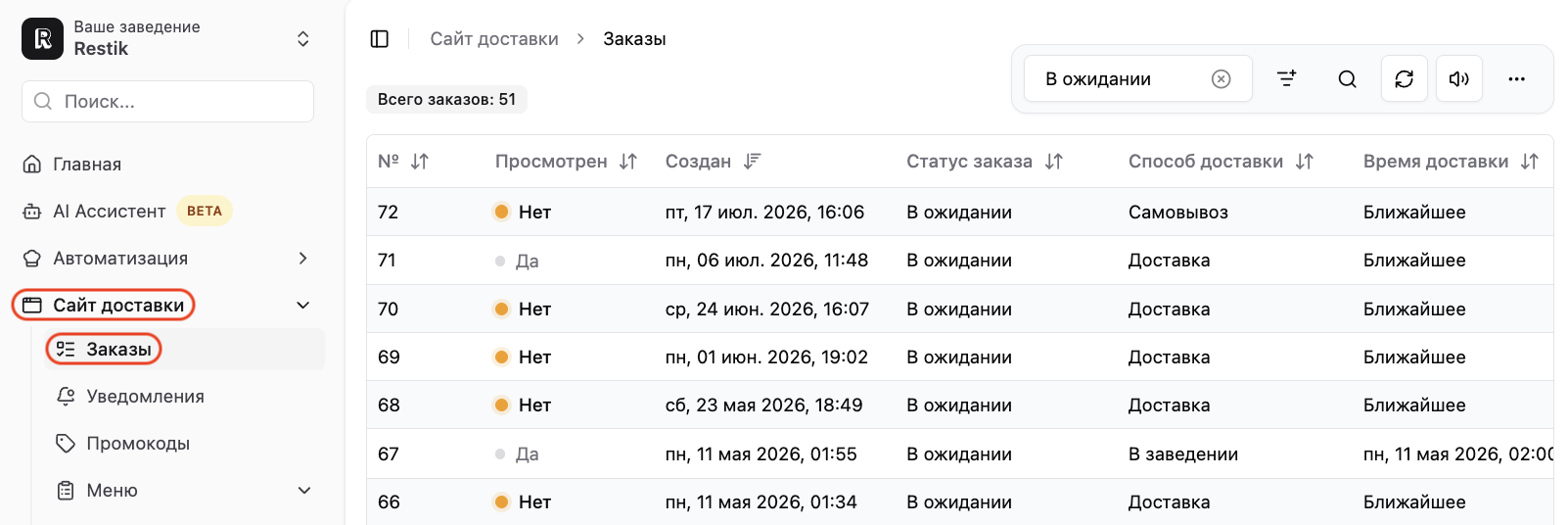
Task: Refresh the orders list
Action: (1405, 79)
